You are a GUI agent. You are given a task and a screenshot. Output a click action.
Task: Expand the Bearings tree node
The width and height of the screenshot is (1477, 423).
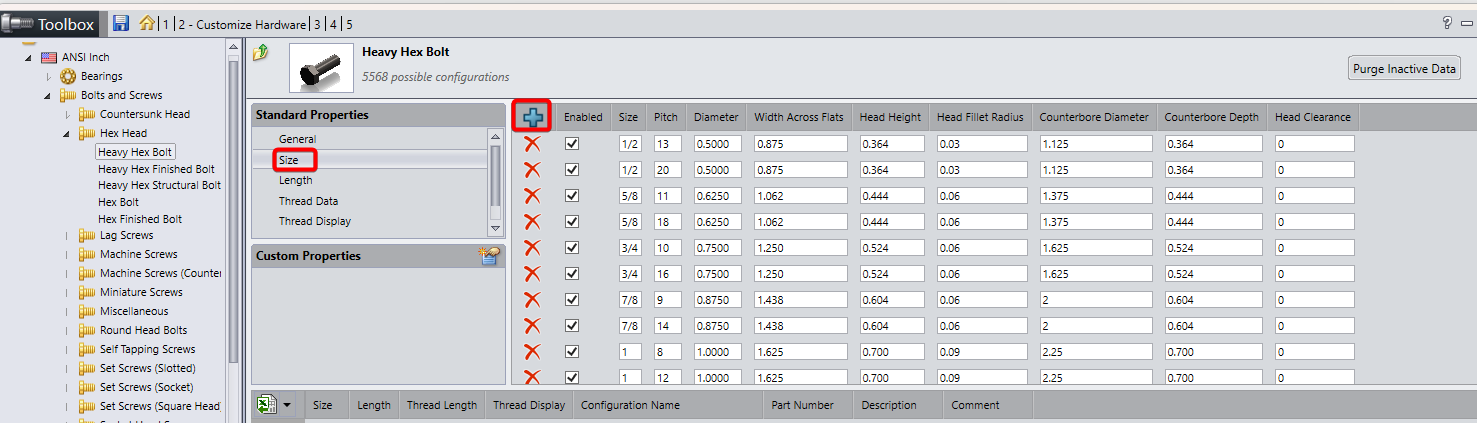[x=47, y=76]
